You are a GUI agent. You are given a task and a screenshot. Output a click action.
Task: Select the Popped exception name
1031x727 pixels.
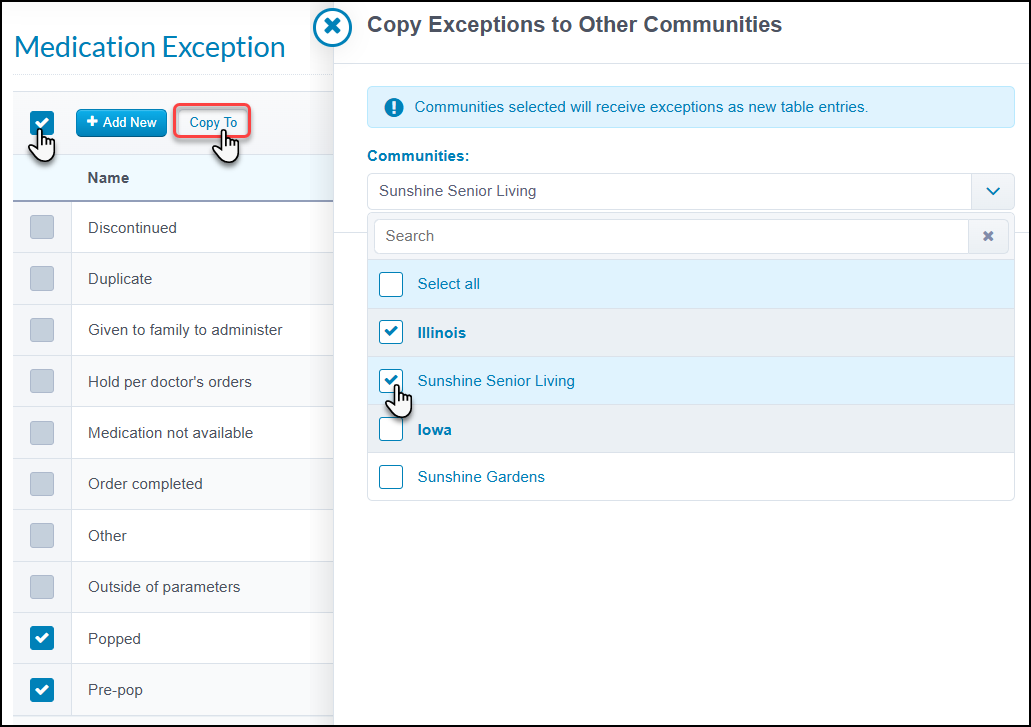(x=114, y=639)
